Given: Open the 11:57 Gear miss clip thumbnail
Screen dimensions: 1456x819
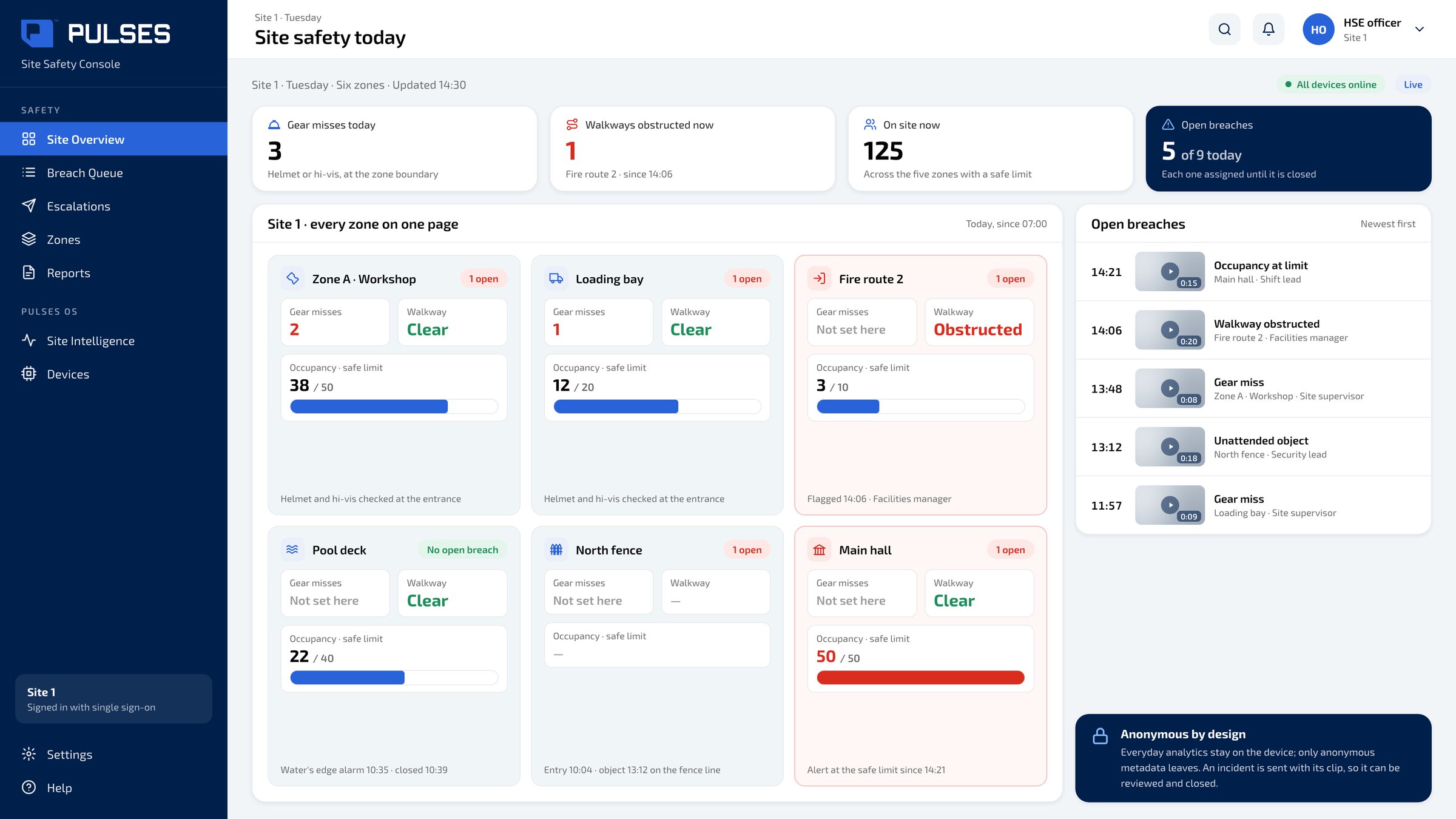Looking at the screenshot, I should (x=1170, y=505).
